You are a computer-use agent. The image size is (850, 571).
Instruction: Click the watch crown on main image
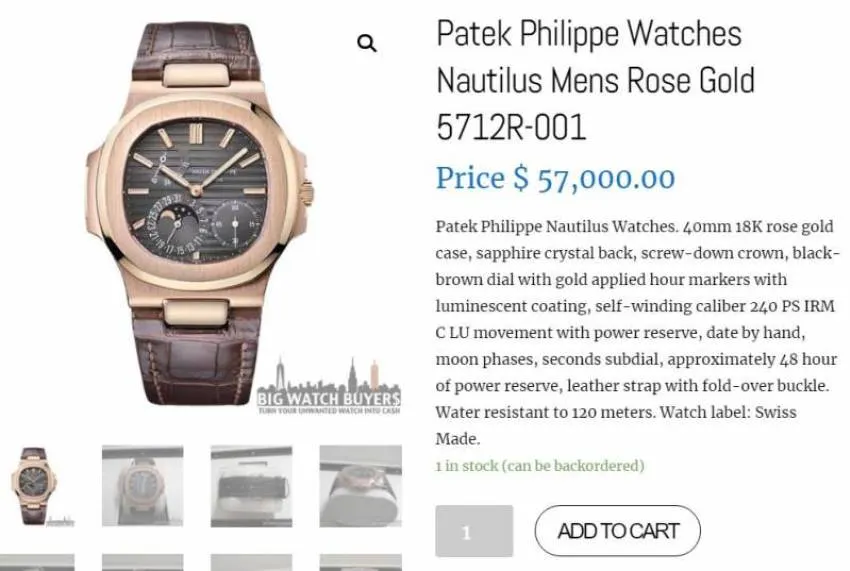pos(307,194)
